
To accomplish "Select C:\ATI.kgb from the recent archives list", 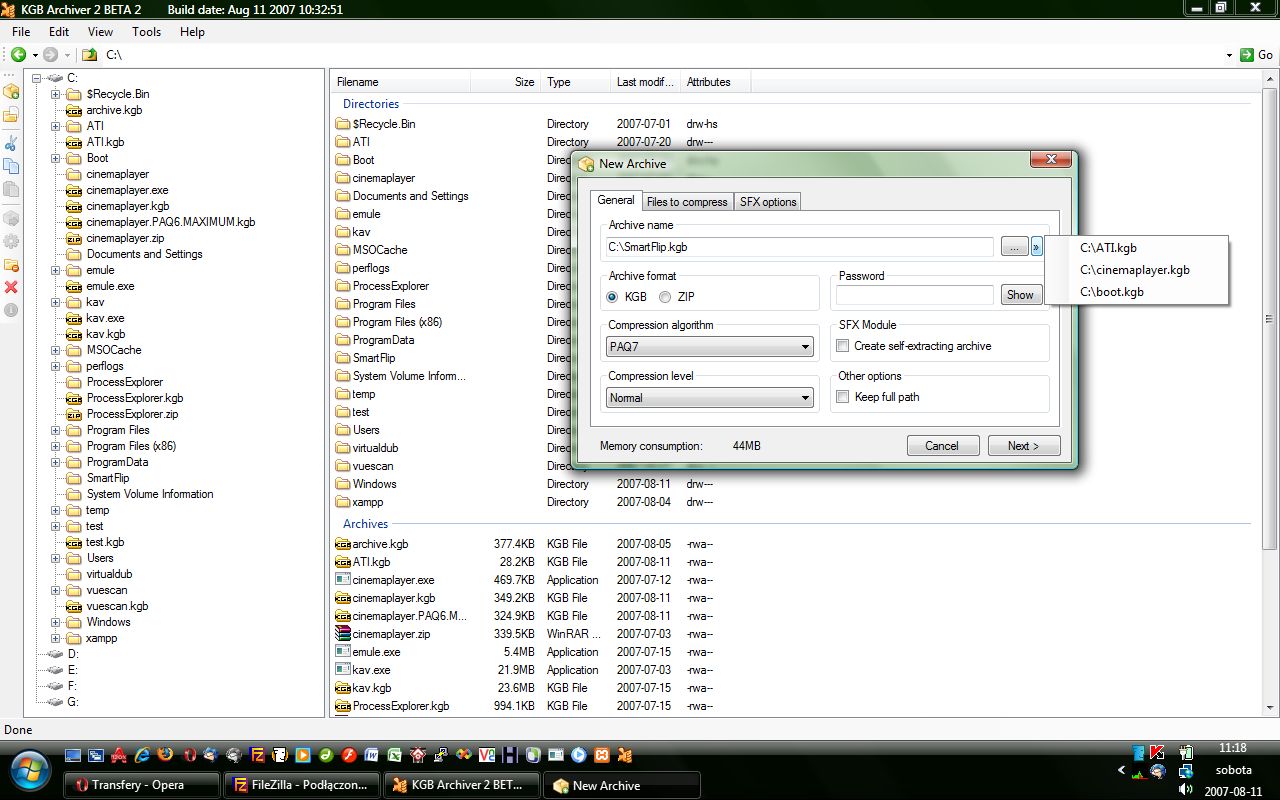I will (x=1108, y=247).
